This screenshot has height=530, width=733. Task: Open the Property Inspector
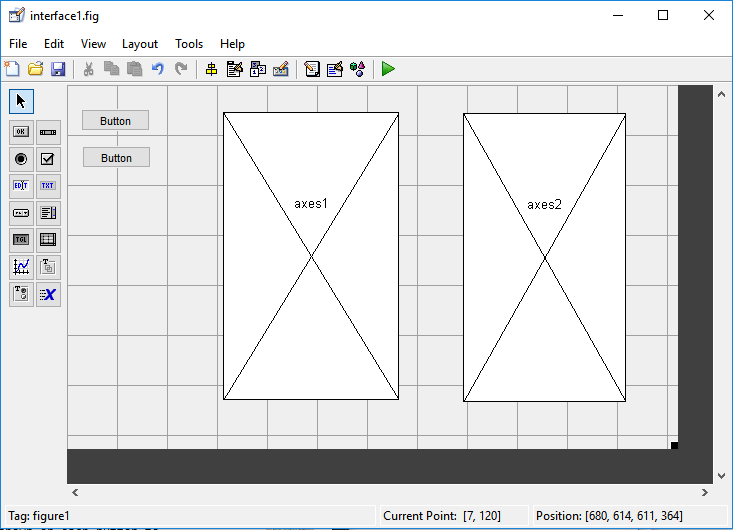tap(335, 69)
